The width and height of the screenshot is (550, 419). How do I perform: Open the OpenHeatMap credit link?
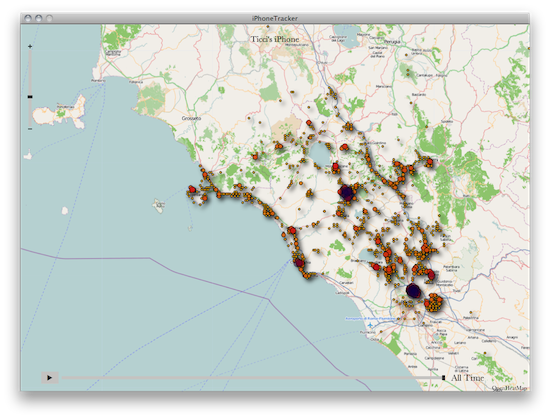[x=509, y=388]
